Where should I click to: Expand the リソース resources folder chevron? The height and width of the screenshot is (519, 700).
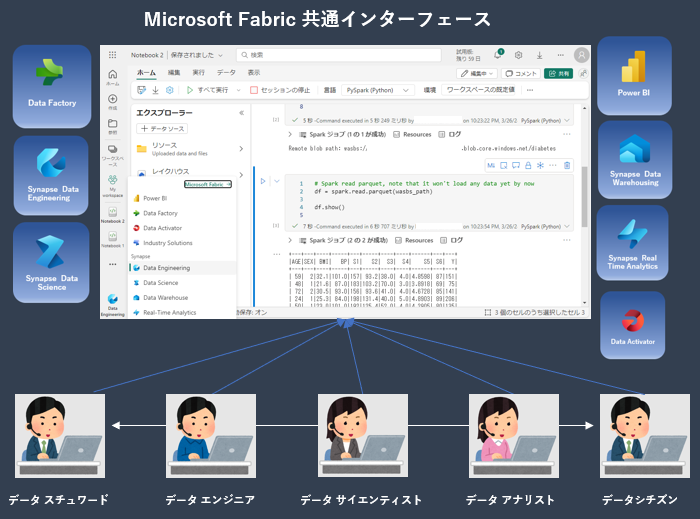coord(241,149)
